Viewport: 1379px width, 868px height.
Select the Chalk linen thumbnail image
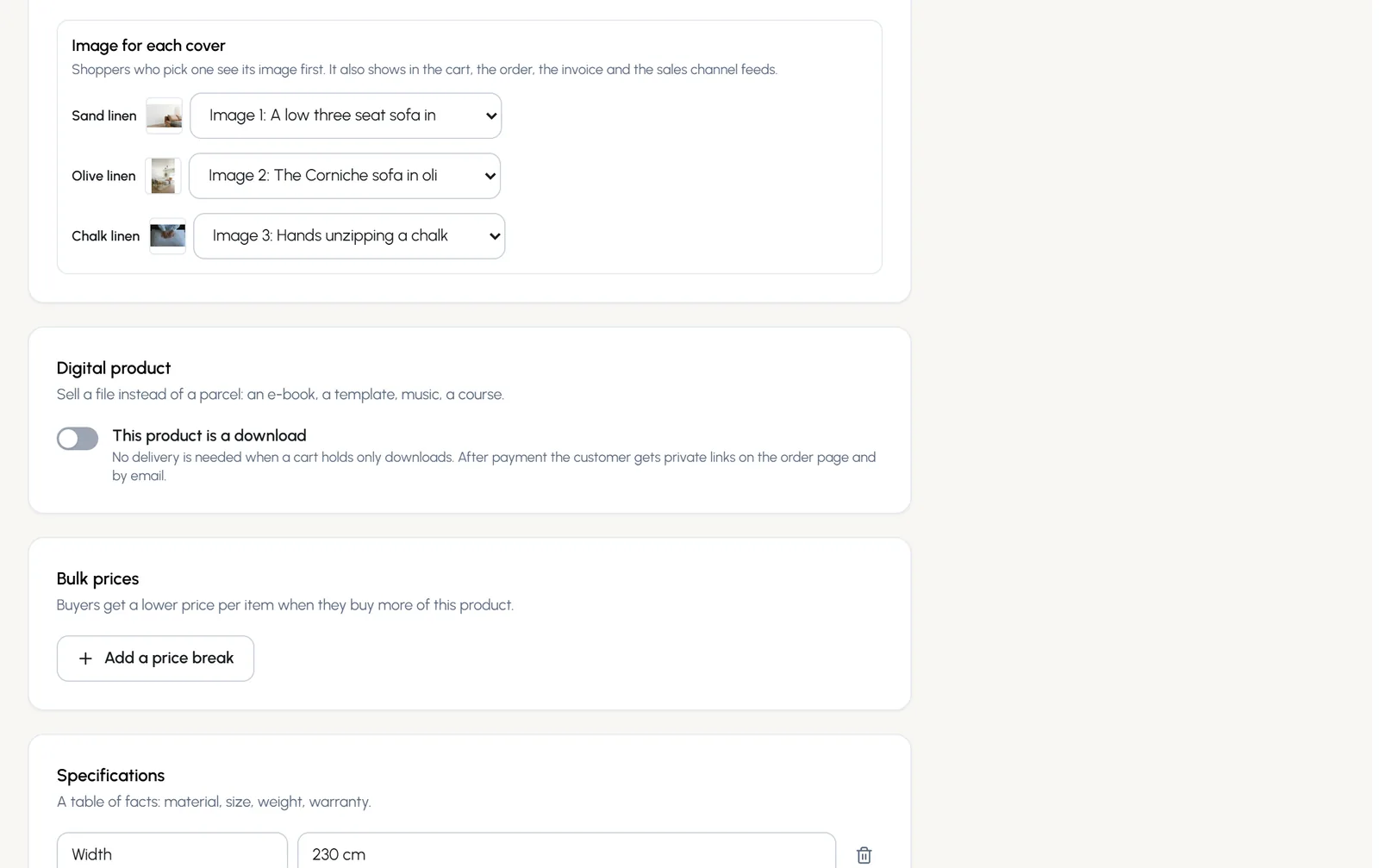coord(167,236)
